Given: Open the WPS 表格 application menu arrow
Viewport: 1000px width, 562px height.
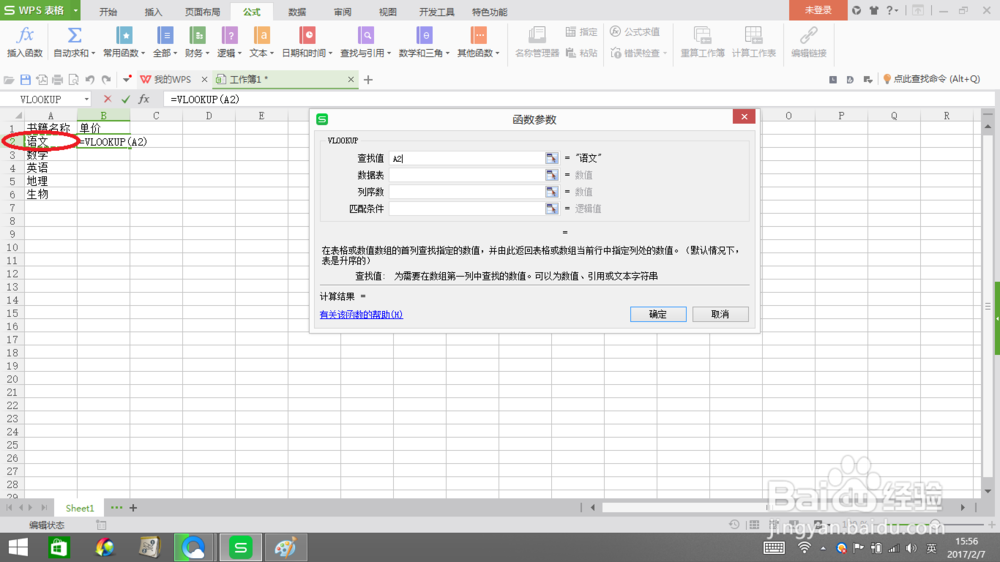Looking at the screenshot, I should click(75, 10).
